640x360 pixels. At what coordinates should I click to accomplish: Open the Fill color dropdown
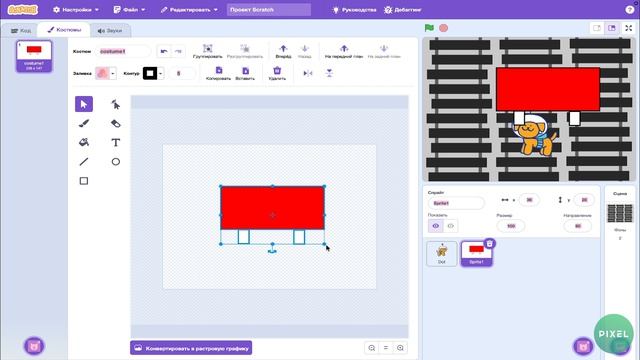(113, 73)
